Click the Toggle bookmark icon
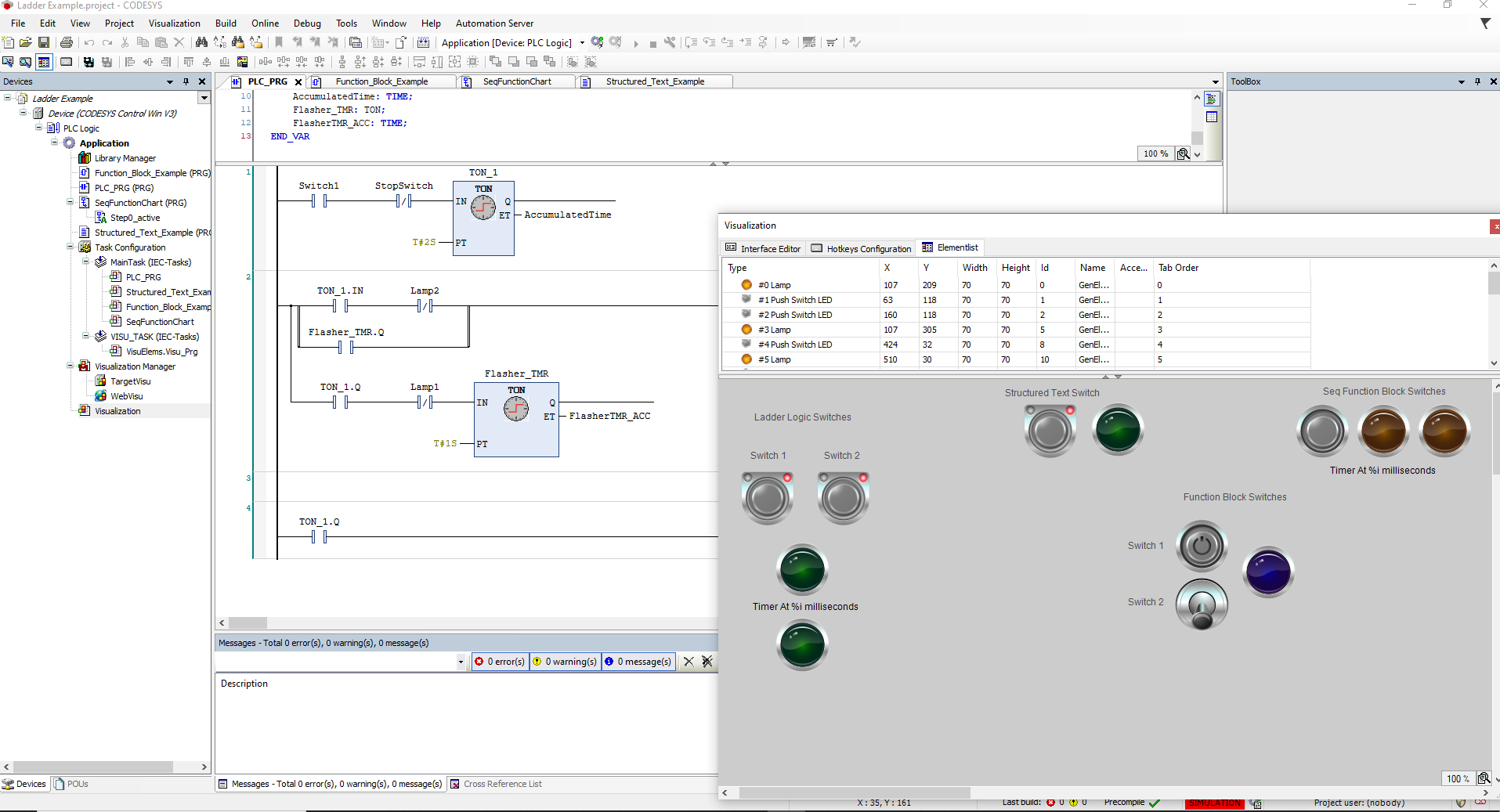1500x812 pixels. point(279,42)
